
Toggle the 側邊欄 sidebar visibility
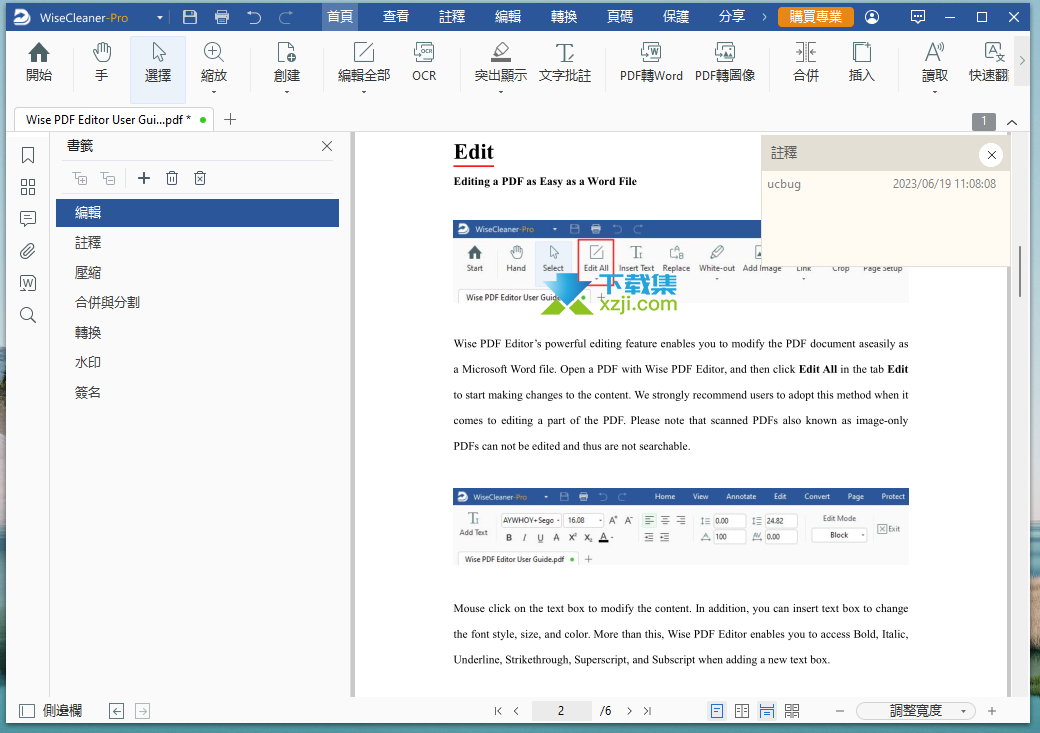(50, 711)
